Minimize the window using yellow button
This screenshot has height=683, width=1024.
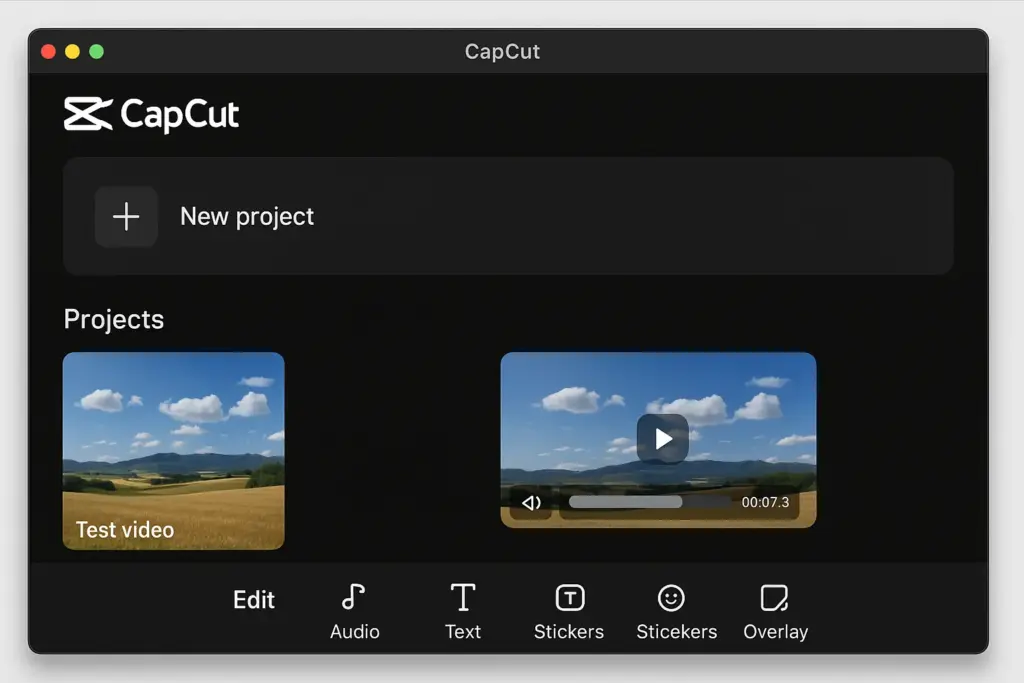[72, 52]
